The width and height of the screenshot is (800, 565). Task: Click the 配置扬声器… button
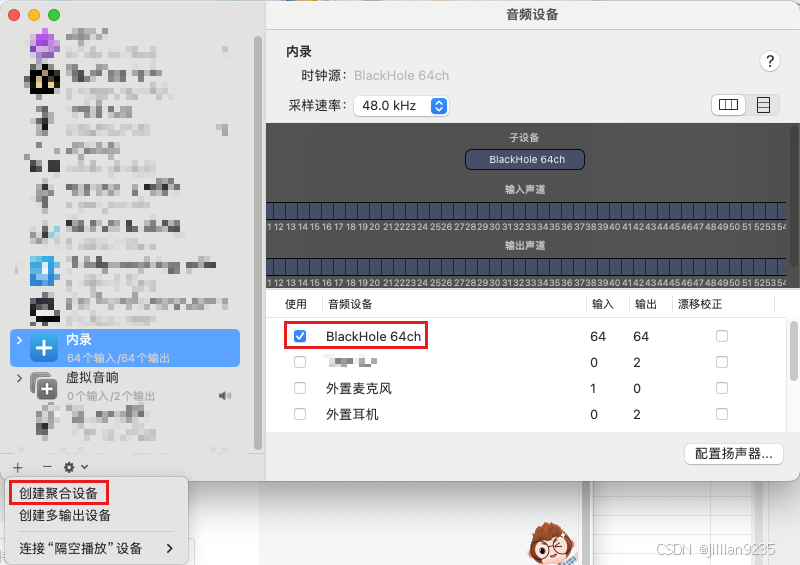[734, 453]
